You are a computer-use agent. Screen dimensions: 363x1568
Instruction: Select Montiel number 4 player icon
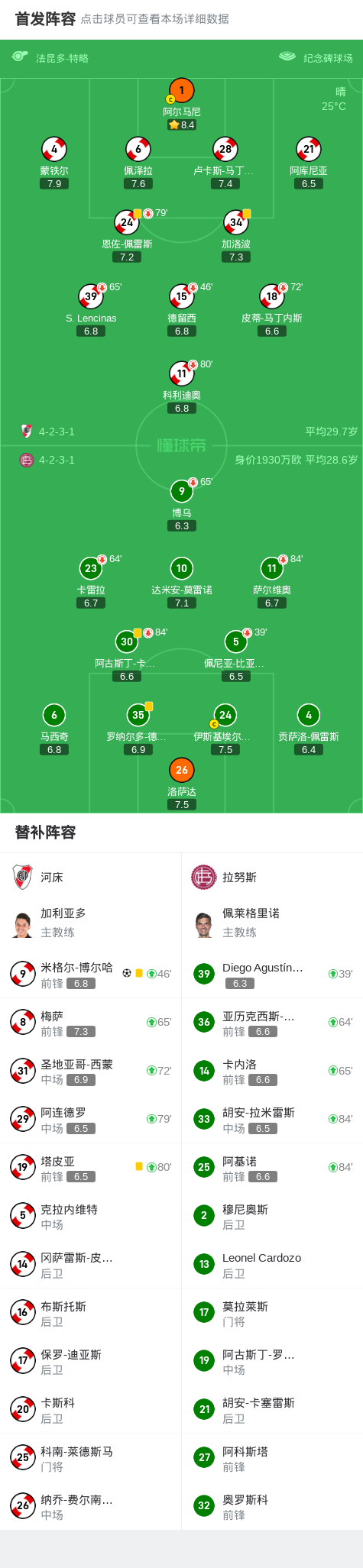(54, 149)
